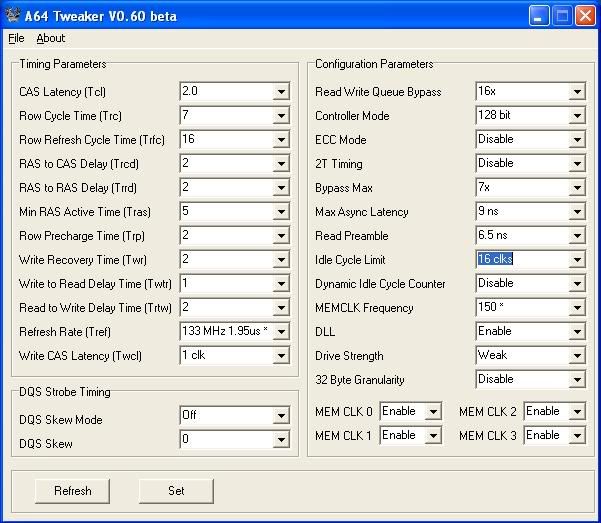This screenshot has width=601, height=523.
Task: Open the 32 Byte Granularity dropdown
Action: 577,380
